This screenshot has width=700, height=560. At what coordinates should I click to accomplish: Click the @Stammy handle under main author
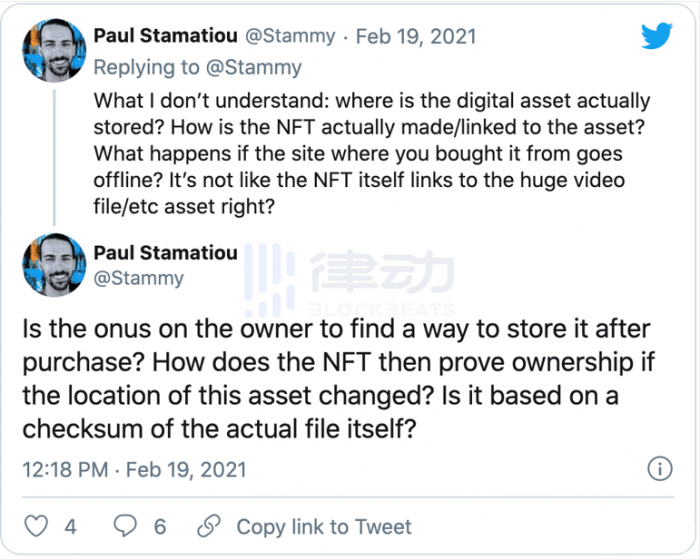138,278
